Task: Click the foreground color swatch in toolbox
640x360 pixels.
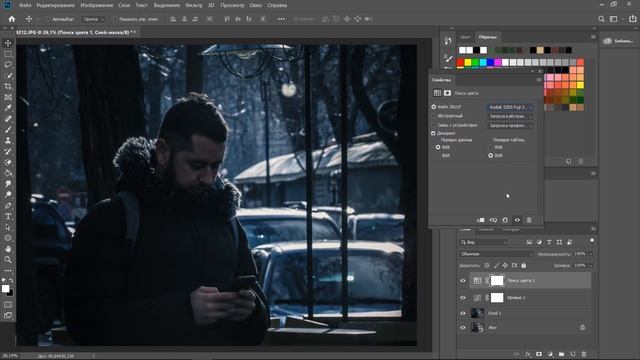Action: pyautogui.click(x=6, y=289)
